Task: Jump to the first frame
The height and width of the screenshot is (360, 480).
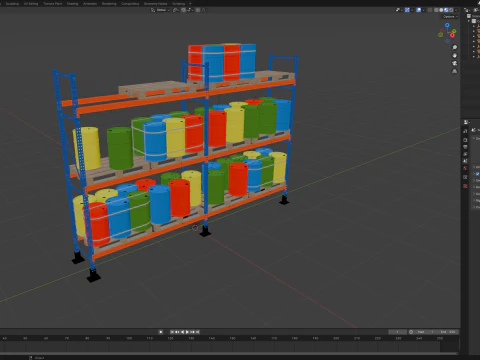Action: click(172, 332)
